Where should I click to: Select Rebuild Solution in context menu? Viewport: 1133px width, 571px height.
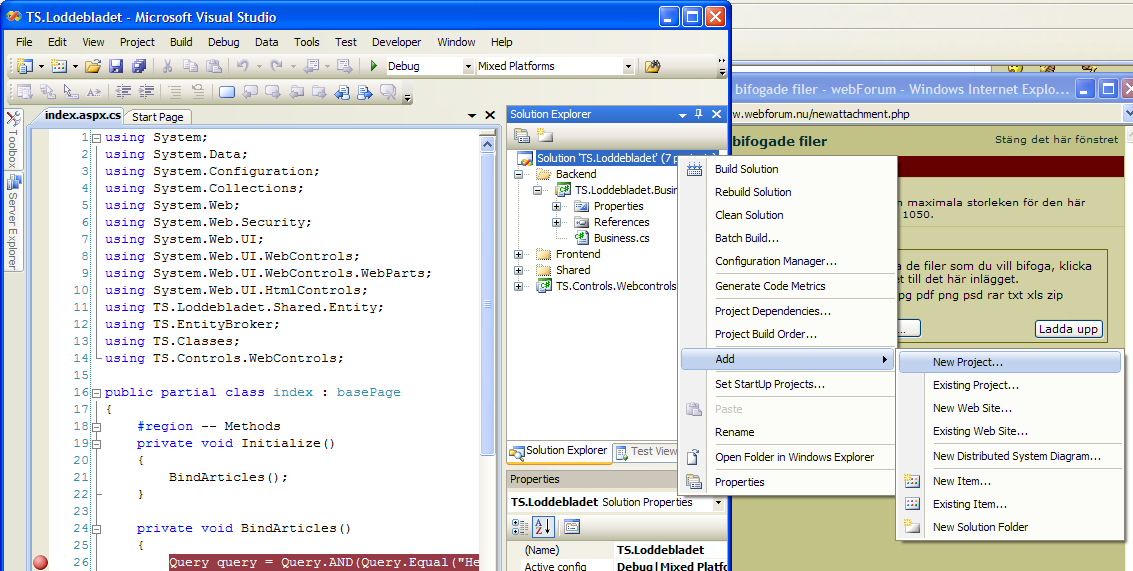point(788,192)
